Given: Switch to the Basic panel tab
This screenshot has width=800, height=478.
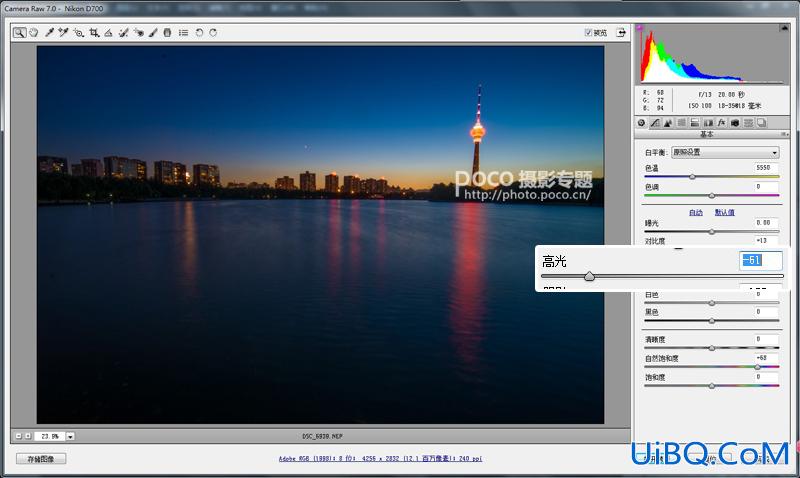Looking at the screenshot, I should tap(641, 123).
